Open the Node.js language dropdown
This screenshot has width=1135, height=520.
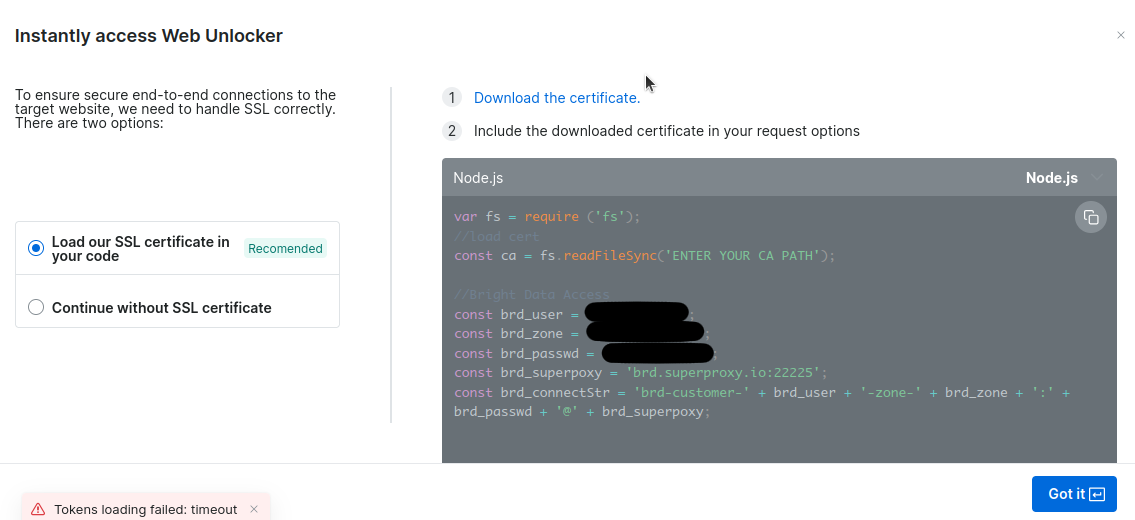1064,177
